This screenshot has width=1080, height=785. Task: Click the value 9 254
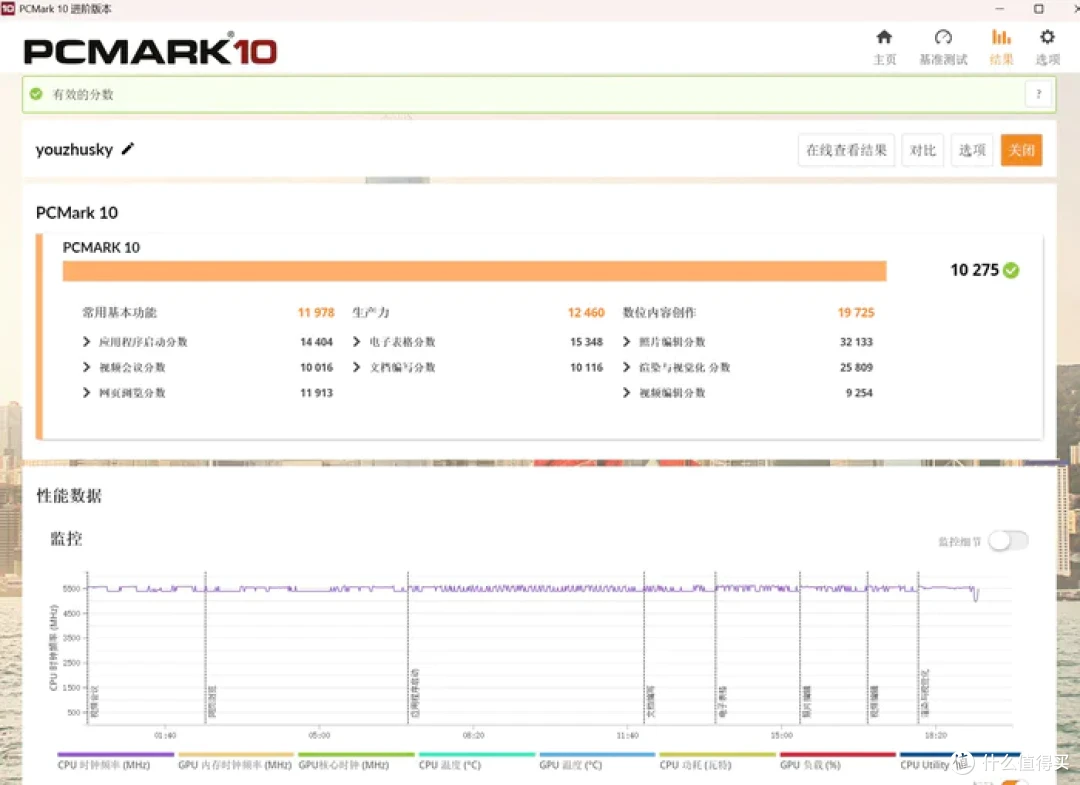[859, 392]
